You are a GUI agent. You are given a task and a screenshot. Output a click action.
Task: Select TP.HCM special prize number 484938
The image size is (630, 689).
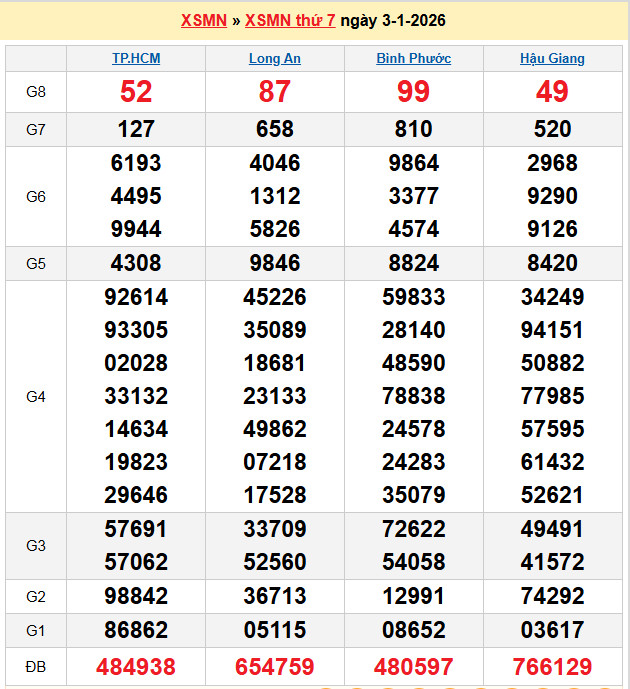(136, 667)
